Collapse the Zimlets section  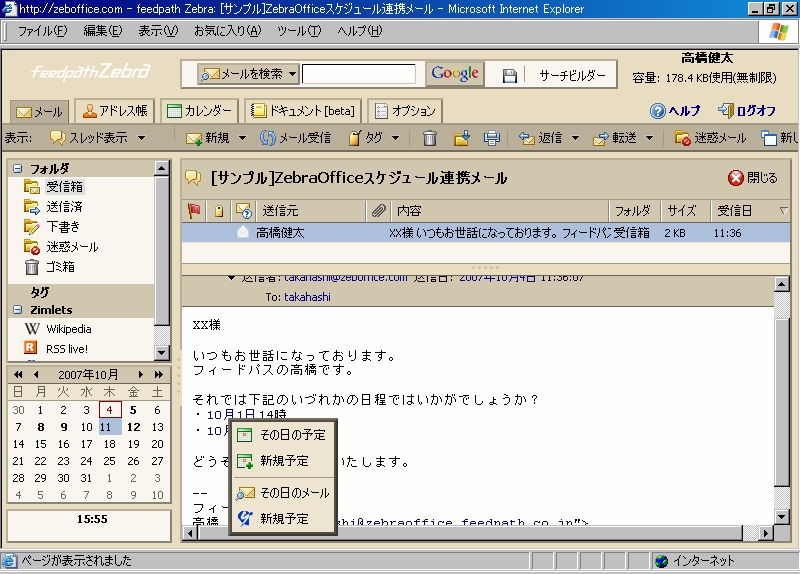(x=17, y=310)
